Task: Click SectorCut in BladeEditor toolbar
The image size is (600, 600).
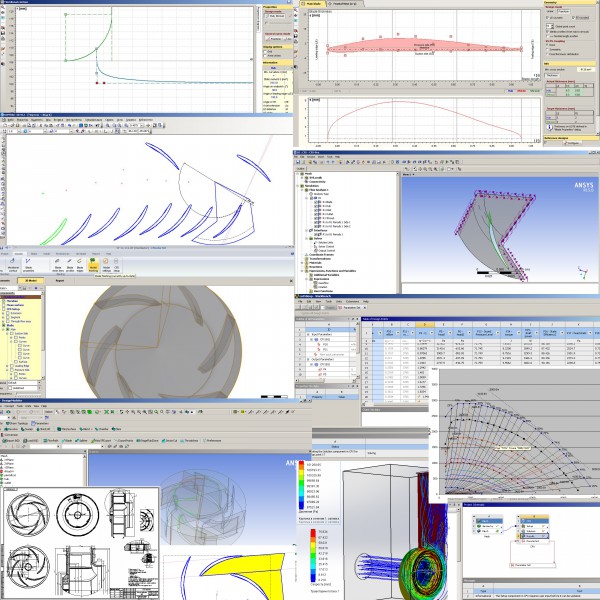Action: tap(170, 441)
